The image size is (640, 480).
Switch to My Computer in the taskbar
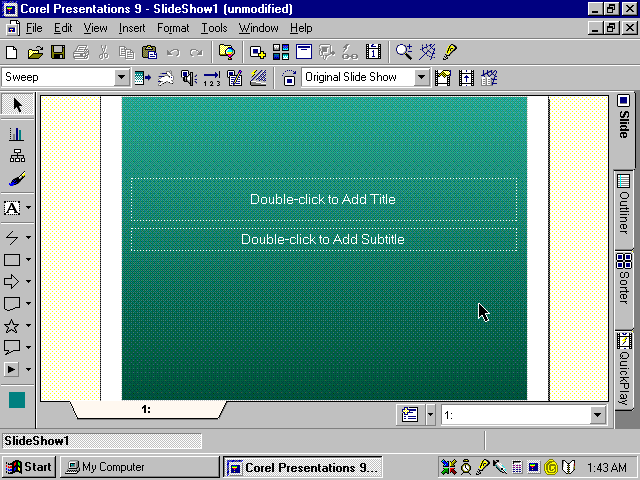(x=140, y=467)
